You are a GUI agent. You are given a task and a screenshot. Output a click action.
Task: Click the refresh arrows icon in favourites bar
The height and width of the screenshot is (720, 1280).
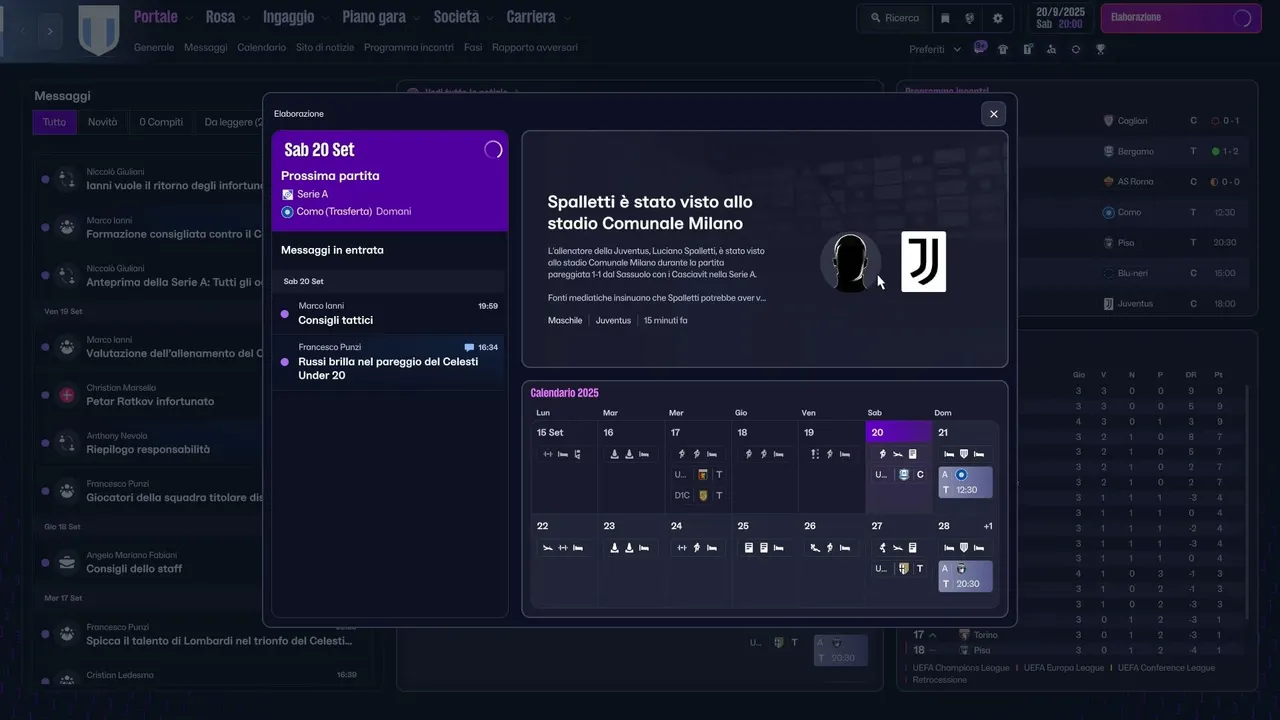[x=1076, y=49]
